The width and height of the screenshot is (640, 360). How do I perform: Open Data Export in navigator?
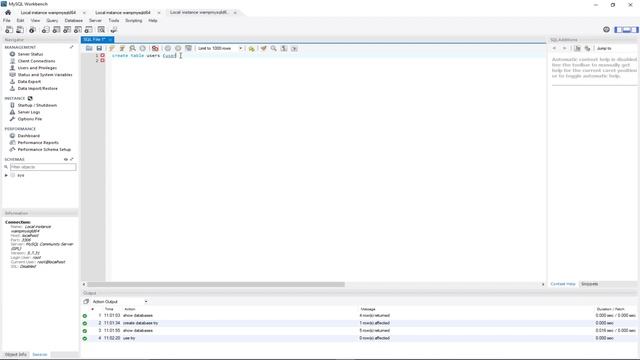(x=29, y=82)
